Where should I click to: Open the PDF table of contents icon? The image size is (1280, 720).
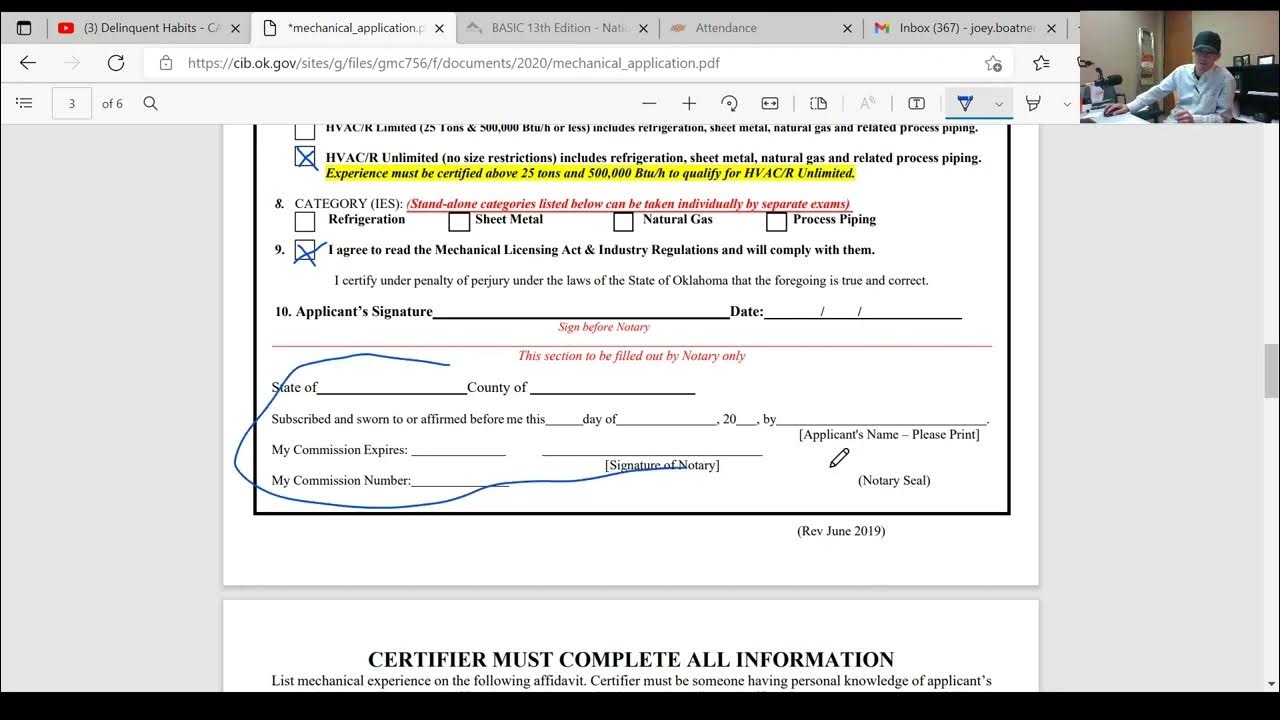(x=25, y=103)
